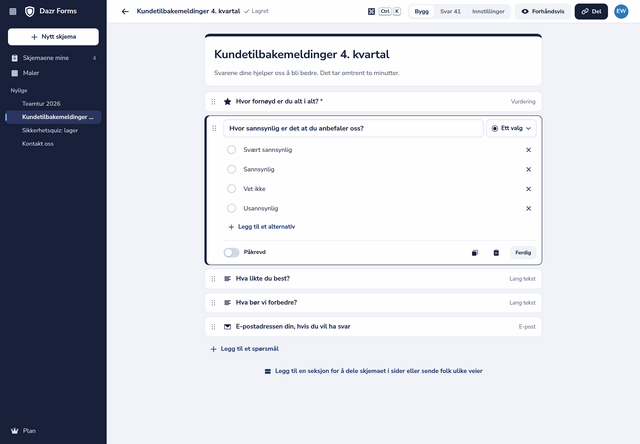Image resolution: width=640 pixels, height=444 pixels.
Task: Click Legg til et alternativ
Action: (262, 227)
